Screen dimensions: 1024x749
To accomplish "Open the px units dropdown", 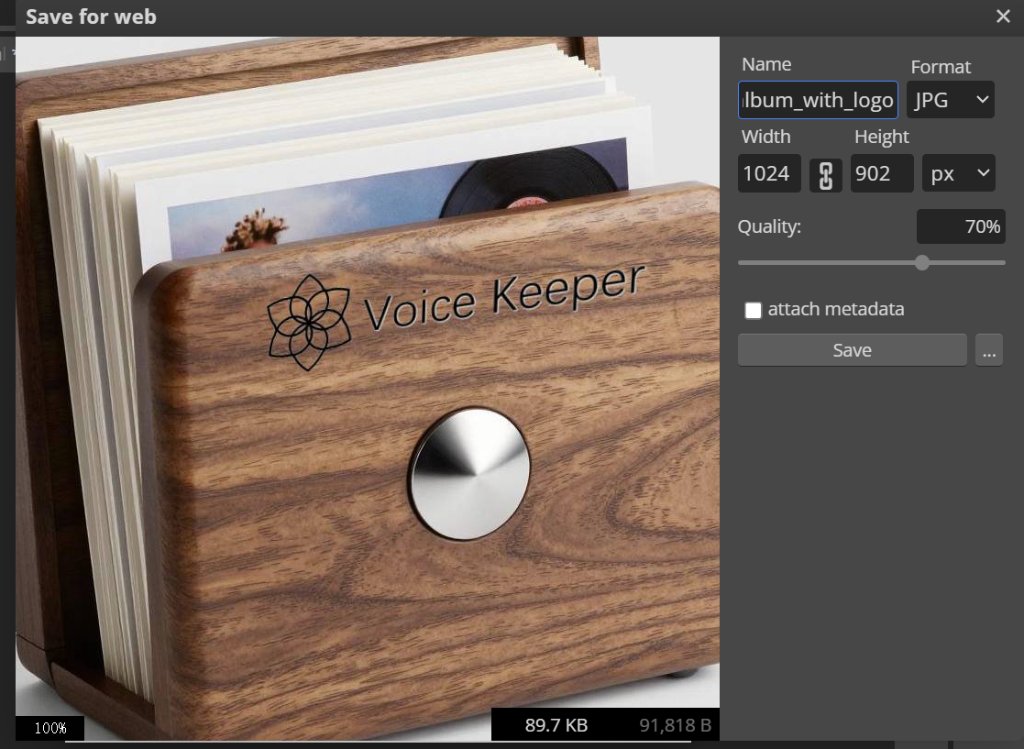I will point(959,174).
